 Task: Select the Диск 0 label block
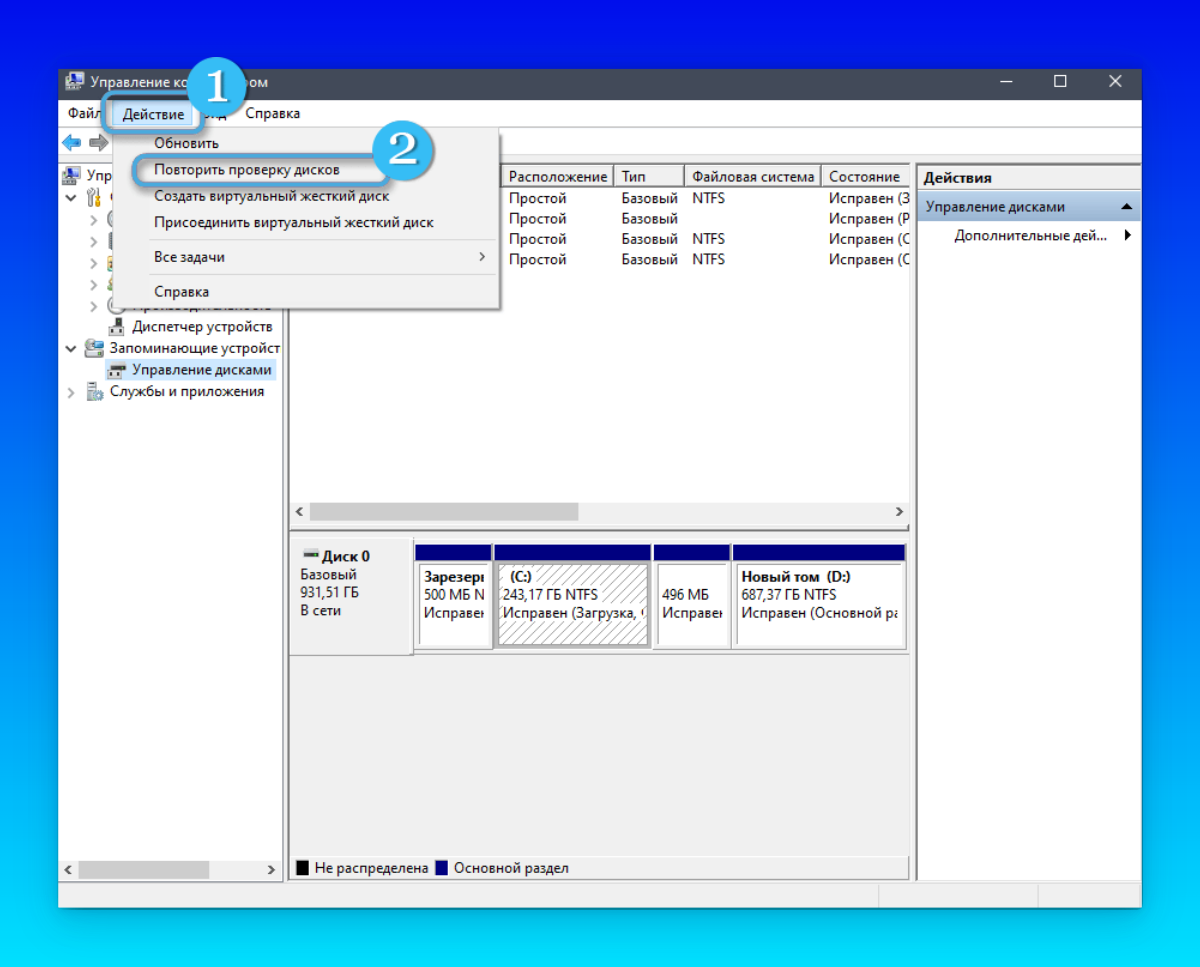pyautogui.click(x=350, y=596)
